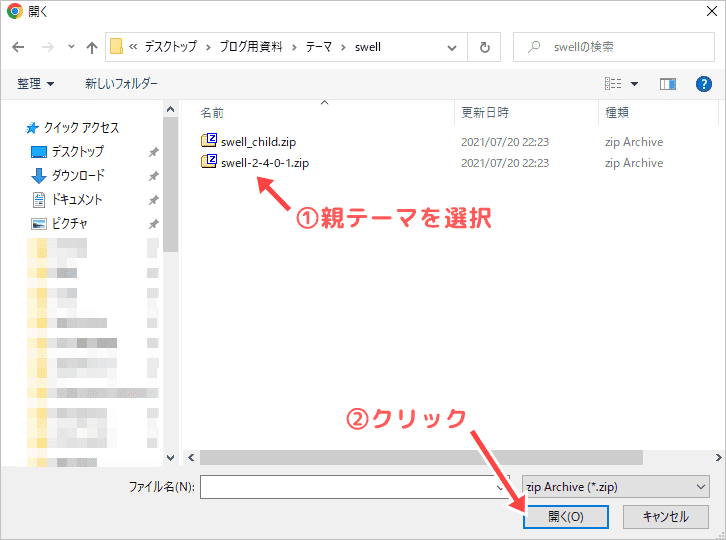Open デスクトップ in Quick Access
The image size is (726, 540).
77,152
